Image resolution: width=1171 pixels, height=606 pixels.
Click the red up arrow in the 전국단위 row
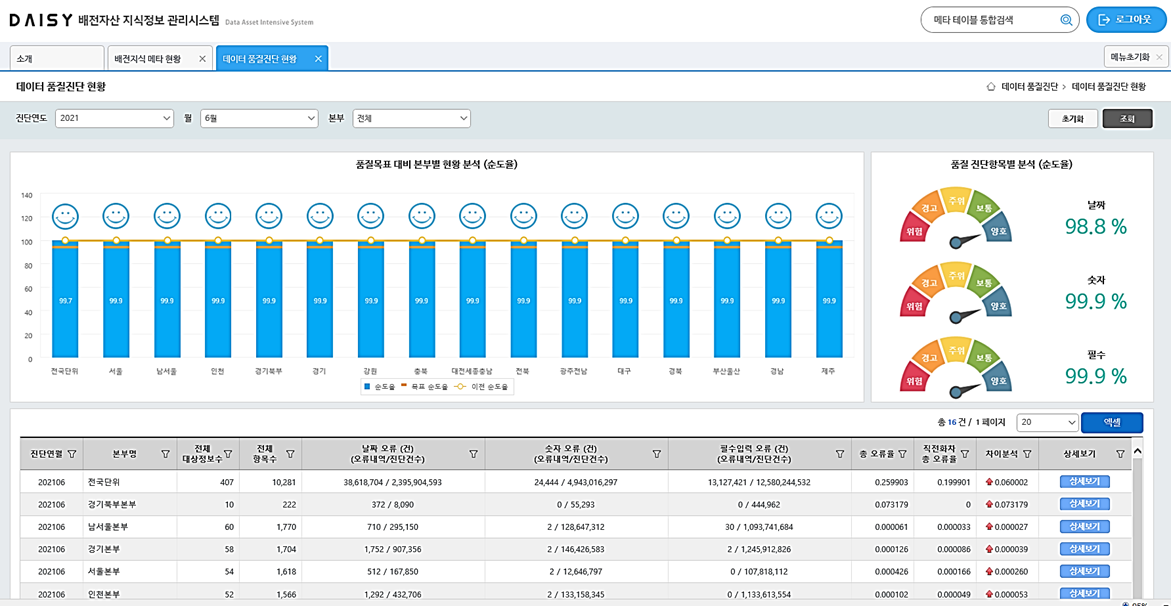(989, 482)
